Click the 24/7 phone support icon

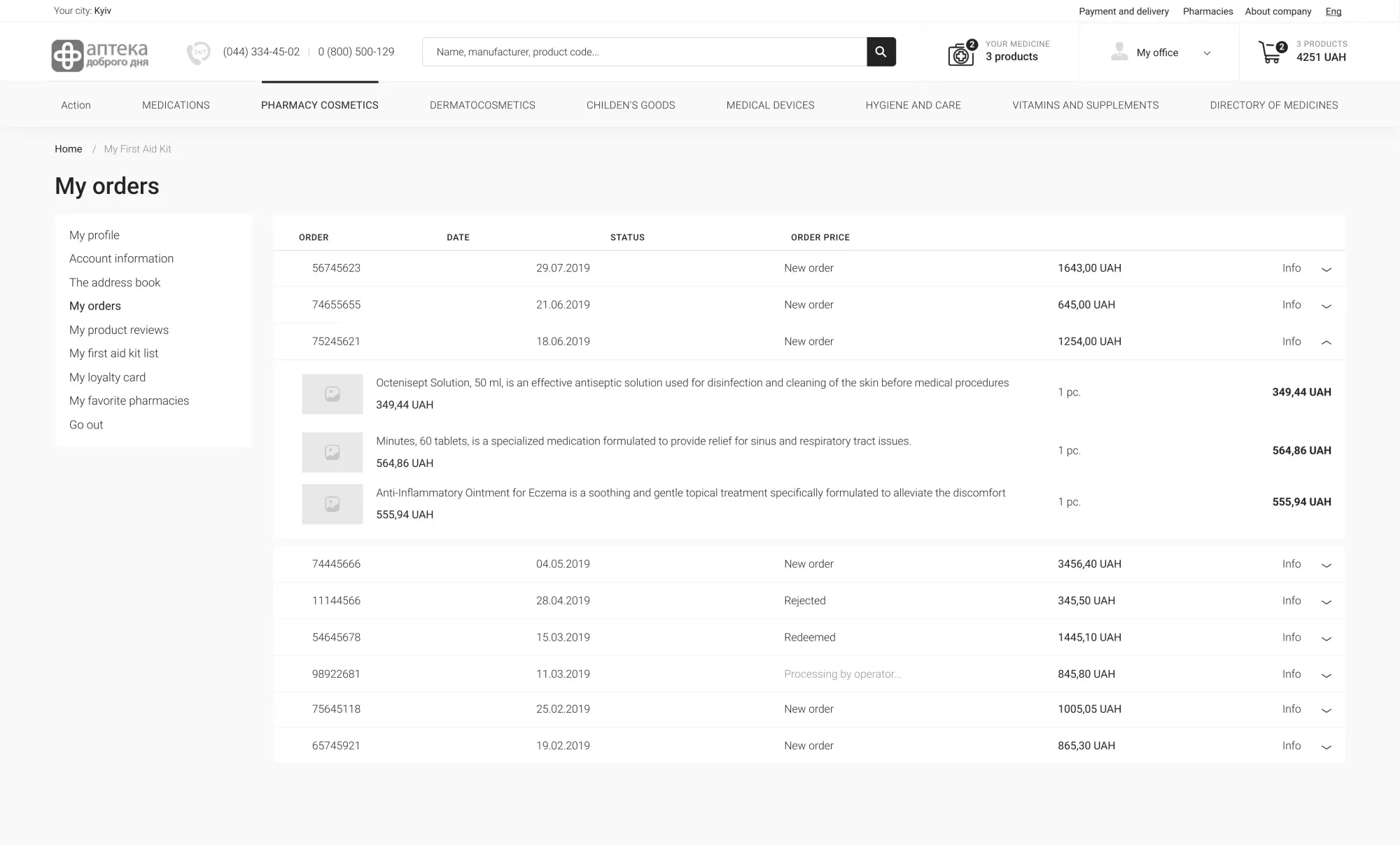coord(198,53)
